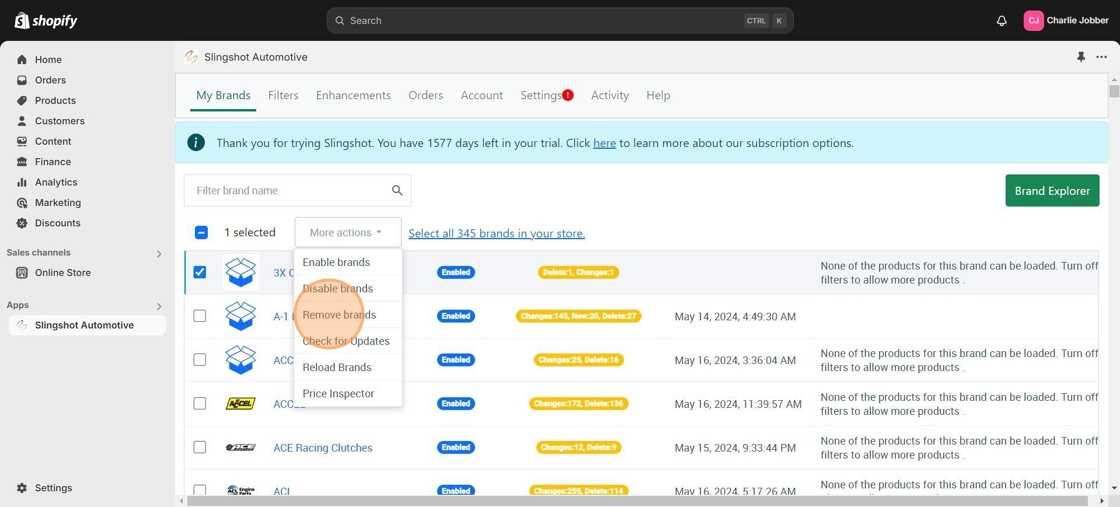1120x507 pixels.
Task: Pin the Slingshot Automotive app
Action: click(1081, 57)
